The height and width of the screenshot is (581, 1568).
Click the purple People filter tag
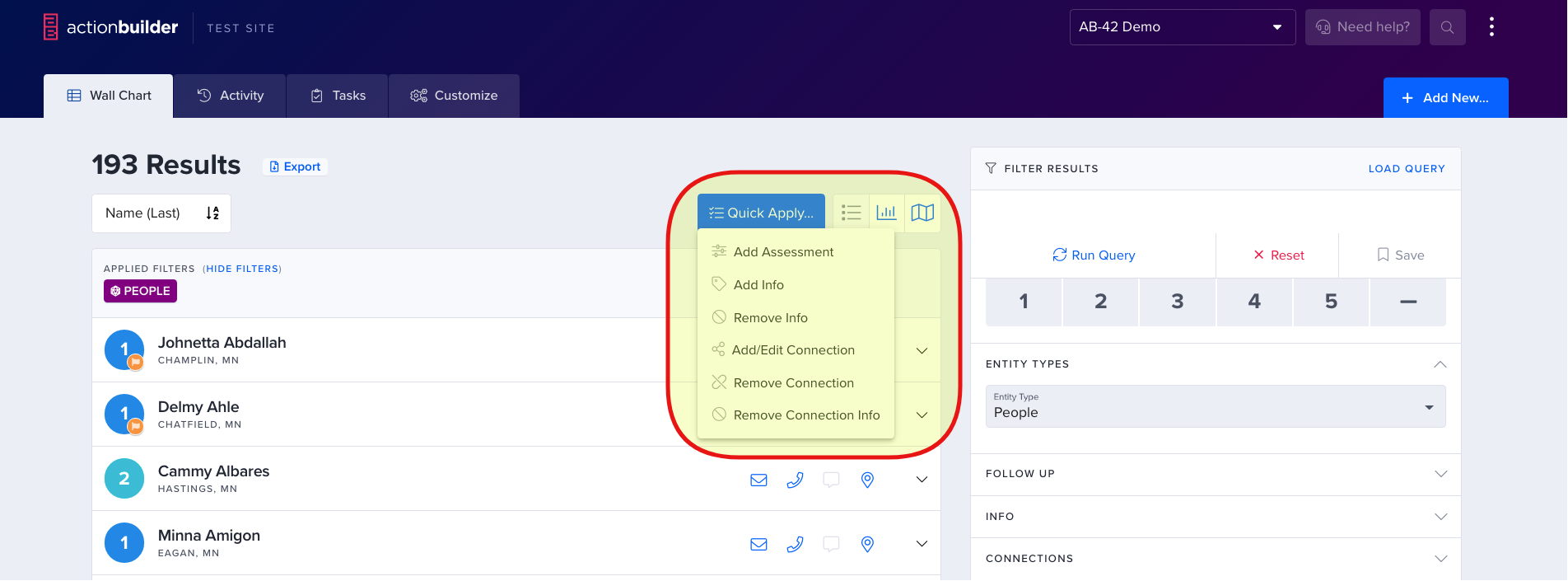[140, 291]
